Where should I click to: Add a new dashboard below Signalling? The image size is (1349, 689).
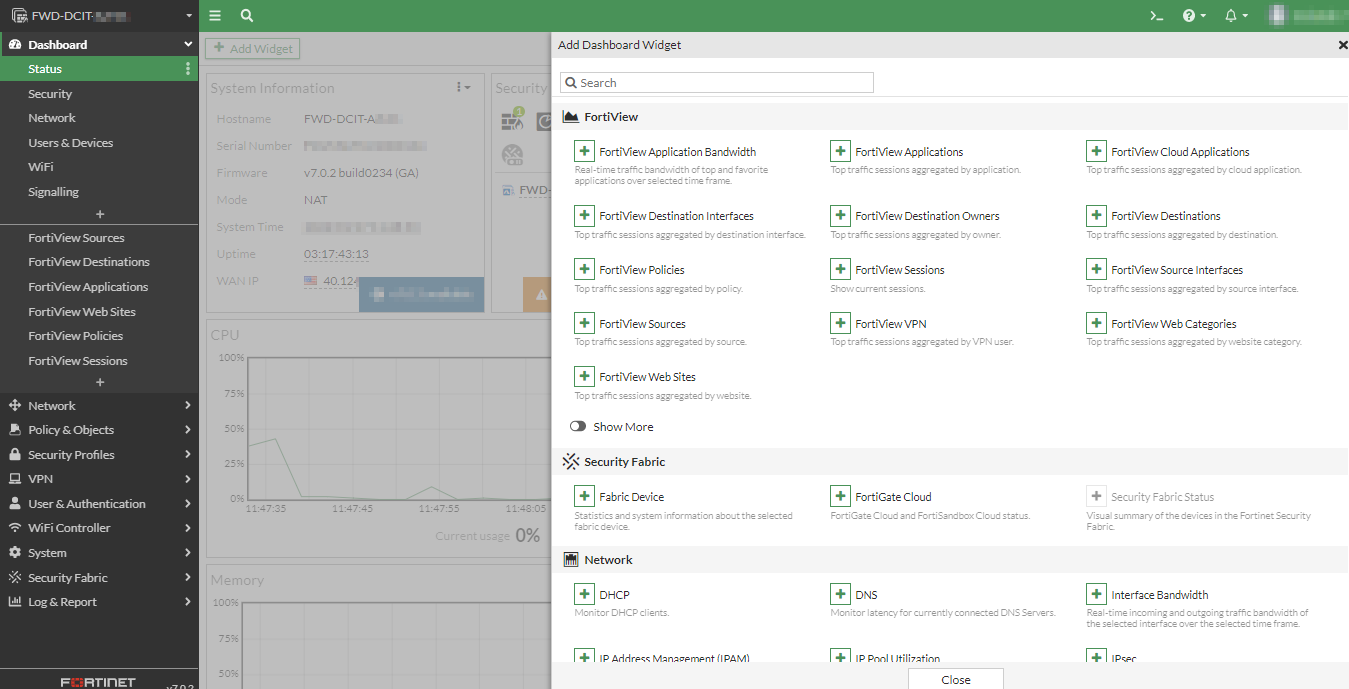tap(99, 214)
